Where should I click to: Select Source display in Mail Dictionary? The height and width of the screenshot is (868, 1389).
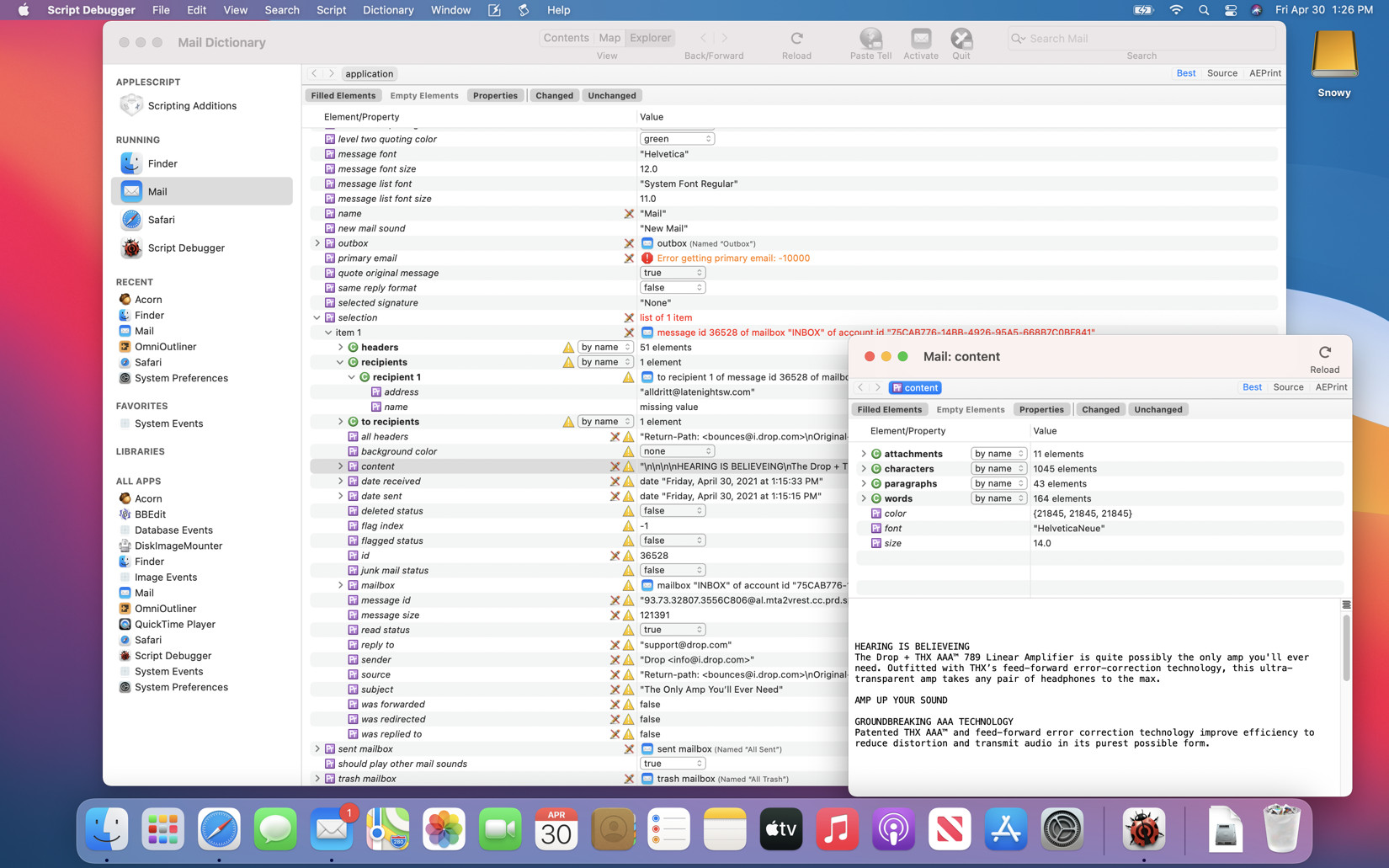(1221, 73)
